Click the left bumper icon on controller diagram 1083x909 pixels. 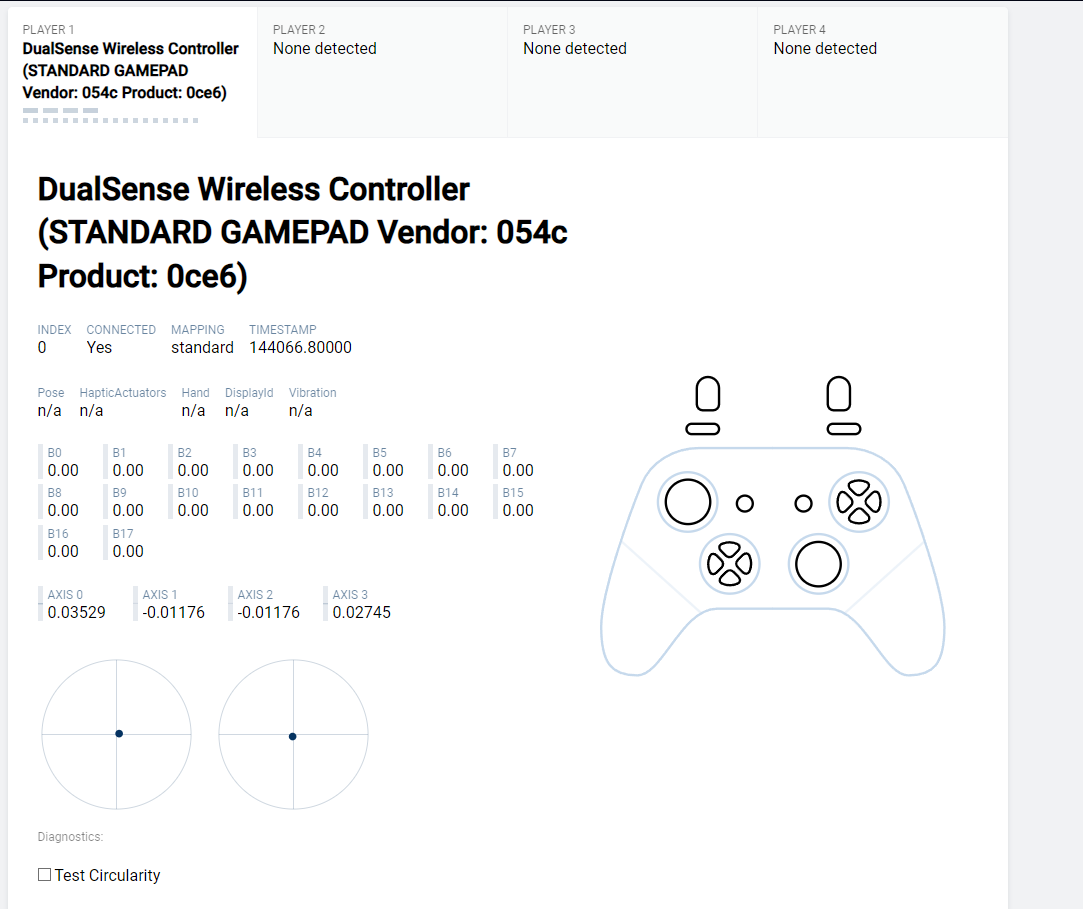pyautogui.click(x=702, y=429)
